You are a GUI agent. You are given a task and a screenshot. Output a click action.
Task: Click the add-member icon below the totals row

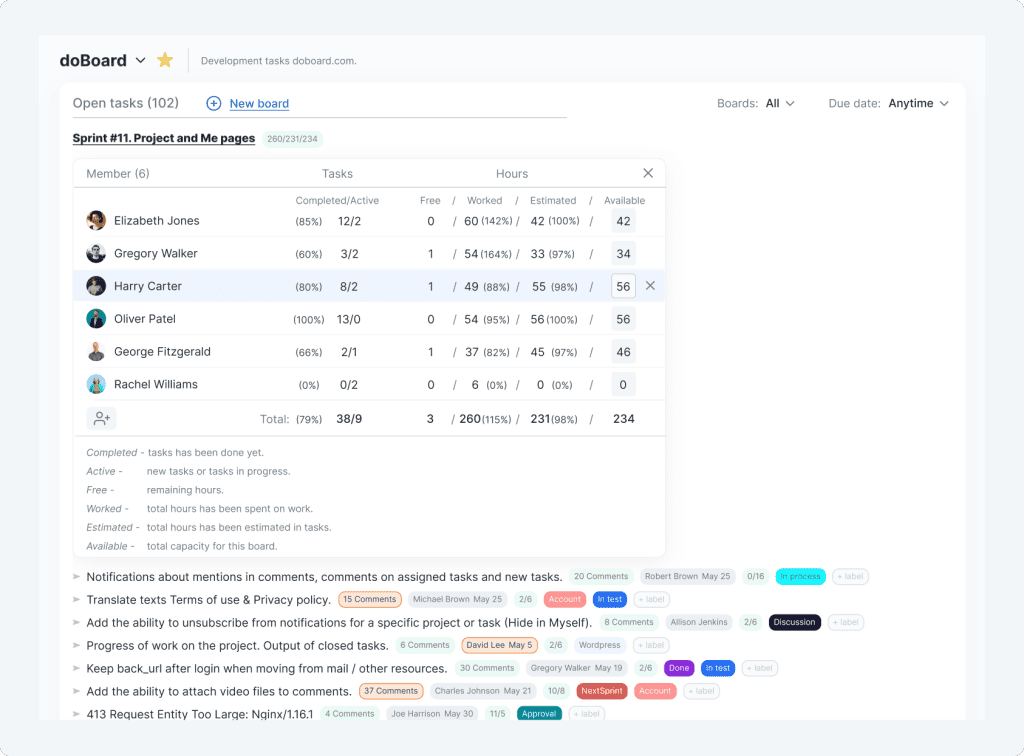101,418
